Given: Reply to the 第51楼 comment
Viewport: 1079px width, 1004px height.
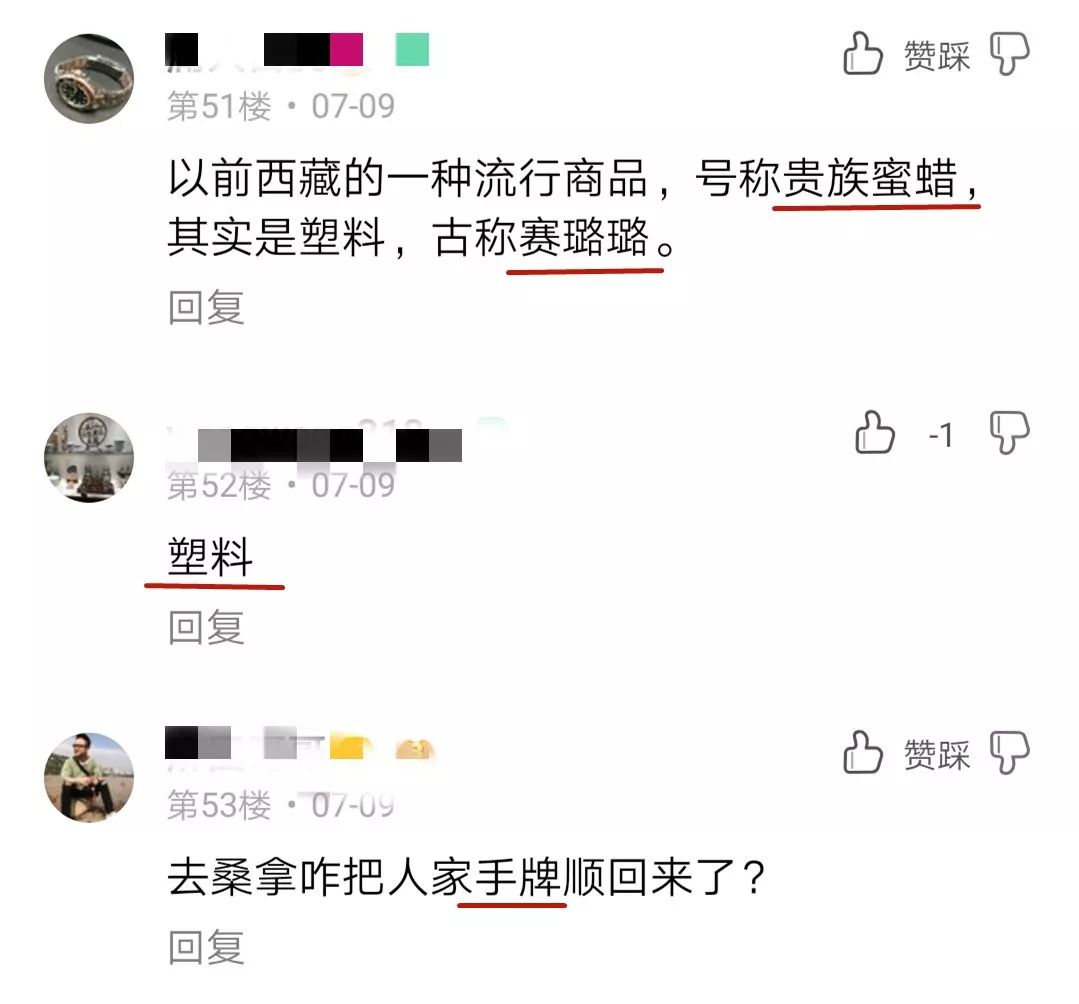Looking at the screenshot, I should 206,307.
